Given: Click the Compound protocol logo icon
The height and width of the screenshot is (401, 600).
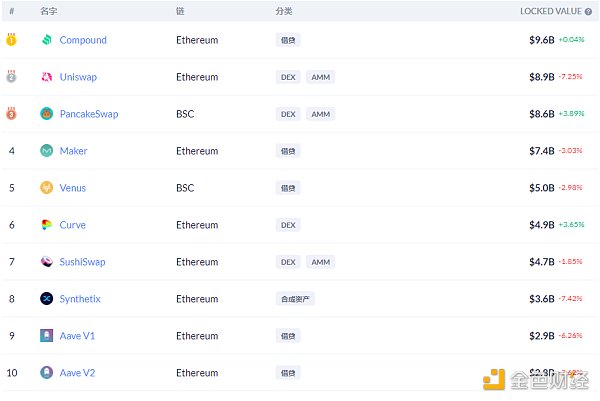Looking at the screenshot, I should coord(46,40).
